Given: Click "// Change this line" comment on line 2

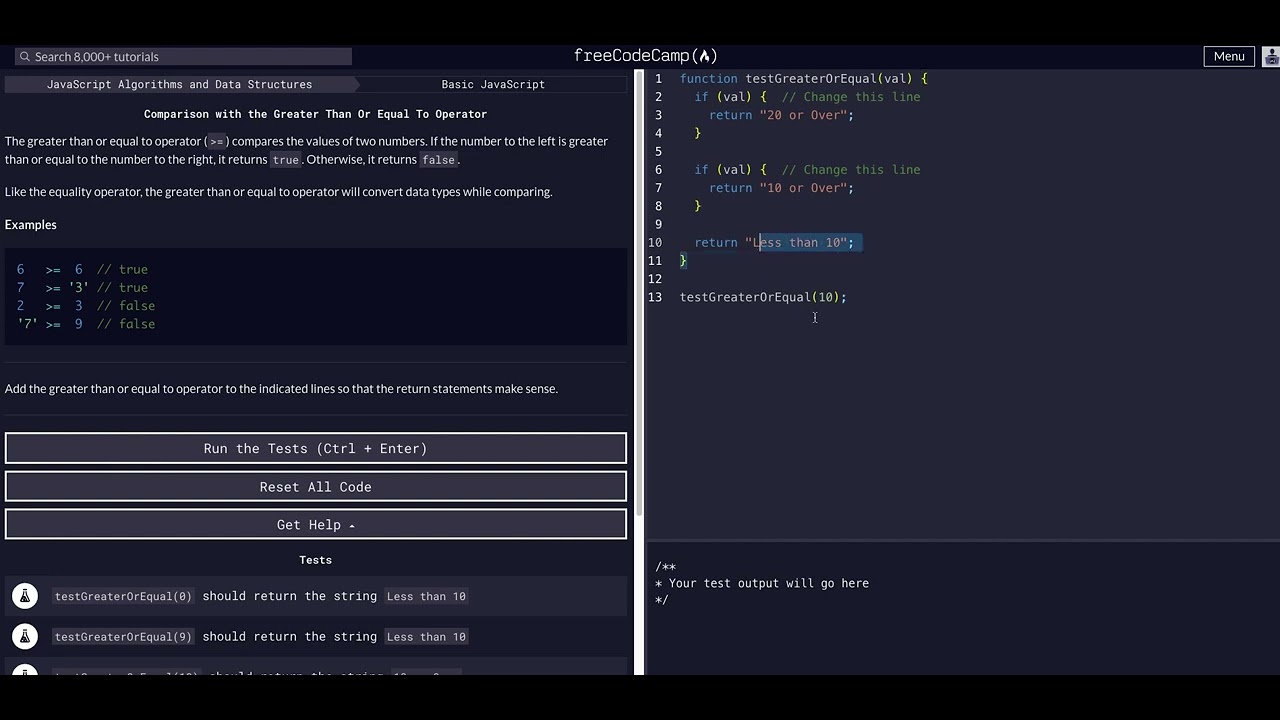Looking at the screenshot, I should 851,97.
